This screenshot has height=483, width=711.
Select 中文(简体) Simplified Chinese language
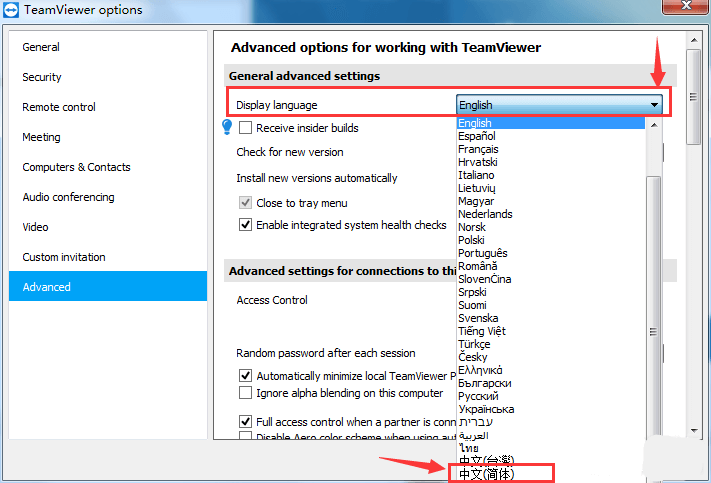pyautogui.click(x=550, y=474)
